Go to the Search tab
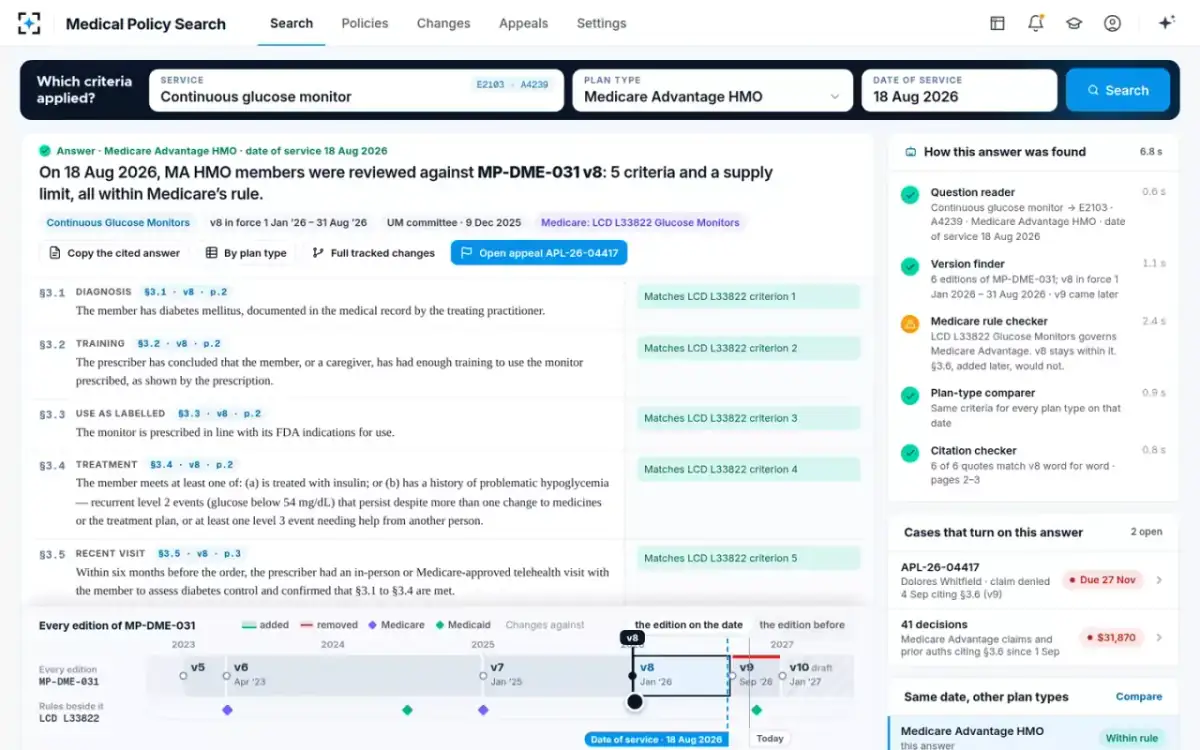 [291, 23]
